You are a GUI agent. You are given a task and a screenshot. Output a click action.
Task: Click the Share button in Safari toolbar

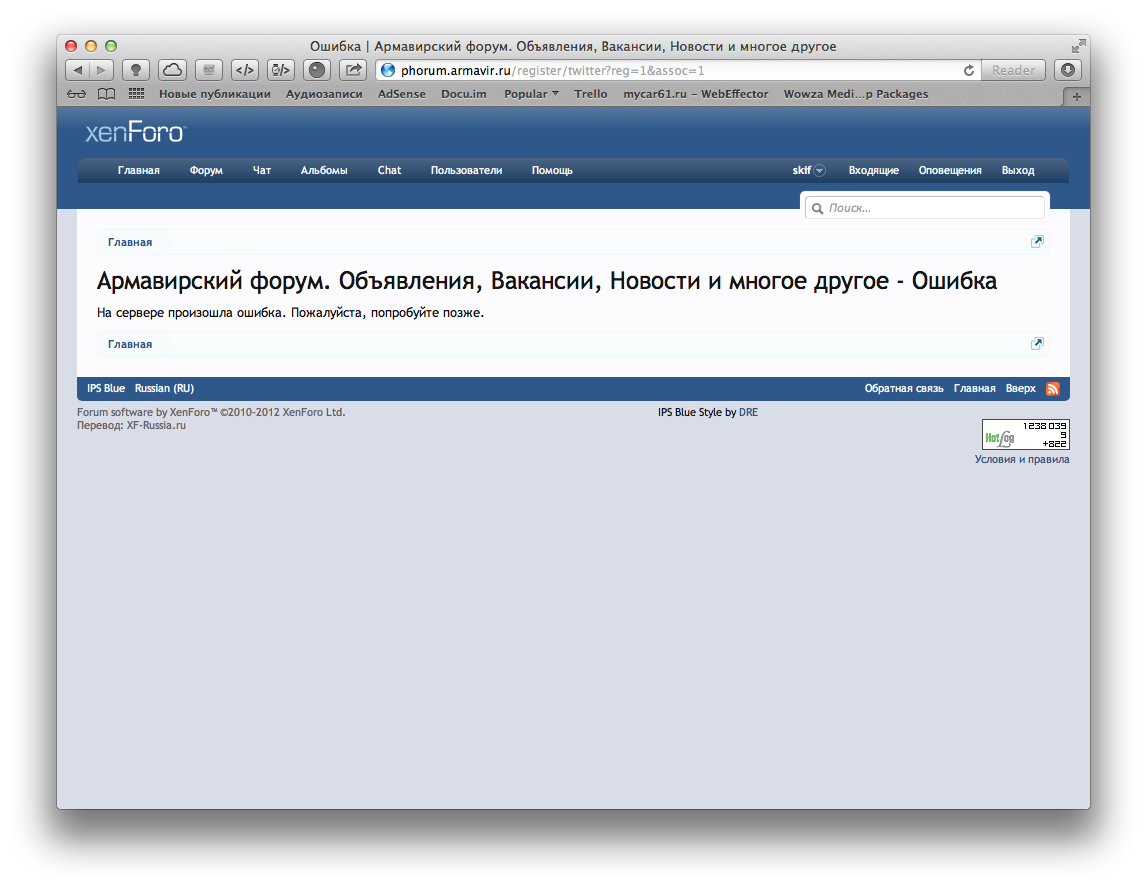point(353,70)
